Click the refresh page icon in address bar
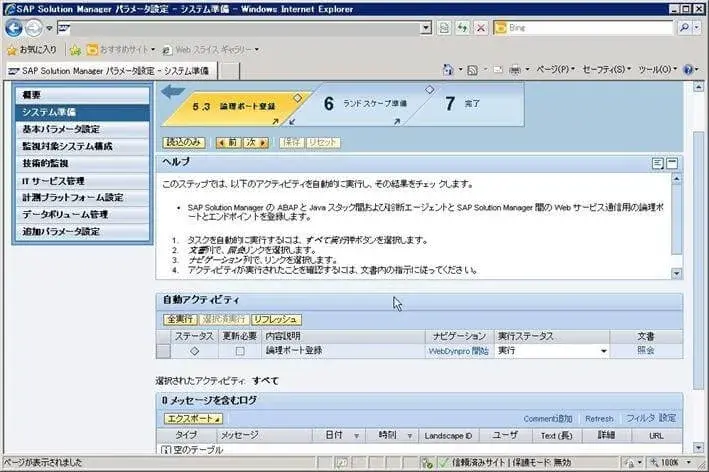709x472 pixels. 462,28
